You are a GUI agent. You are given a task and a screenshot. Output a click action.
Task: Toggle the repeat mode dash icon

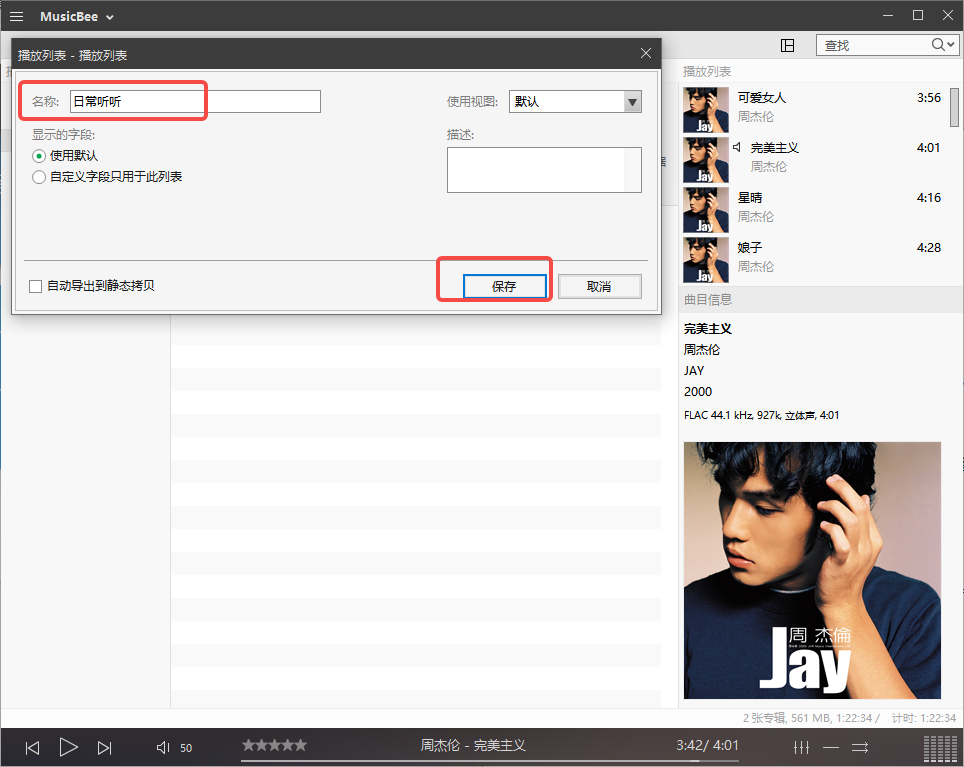coord(831,747)
